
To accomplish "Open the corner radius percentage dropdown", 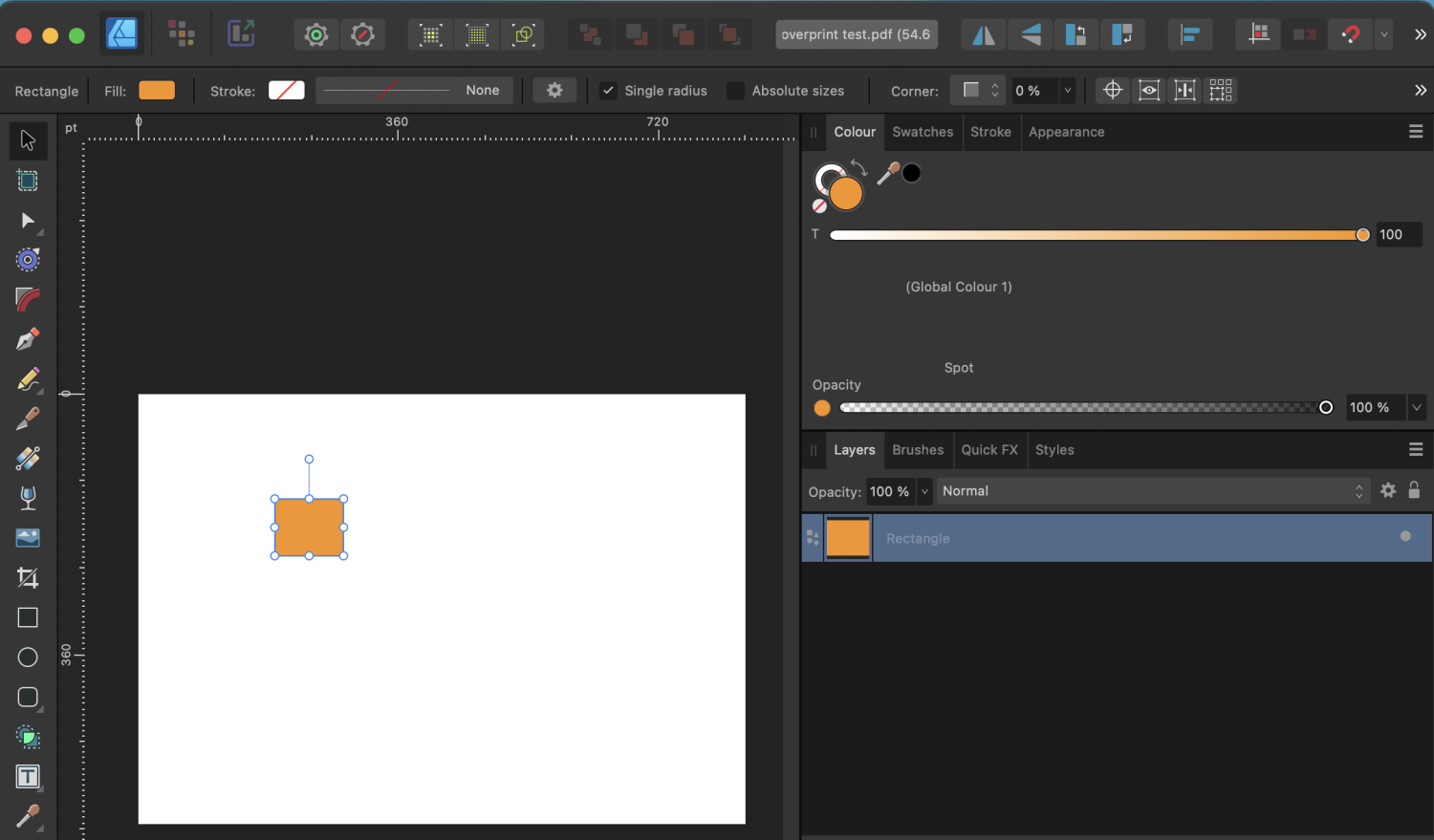I will click(1067, 91).
